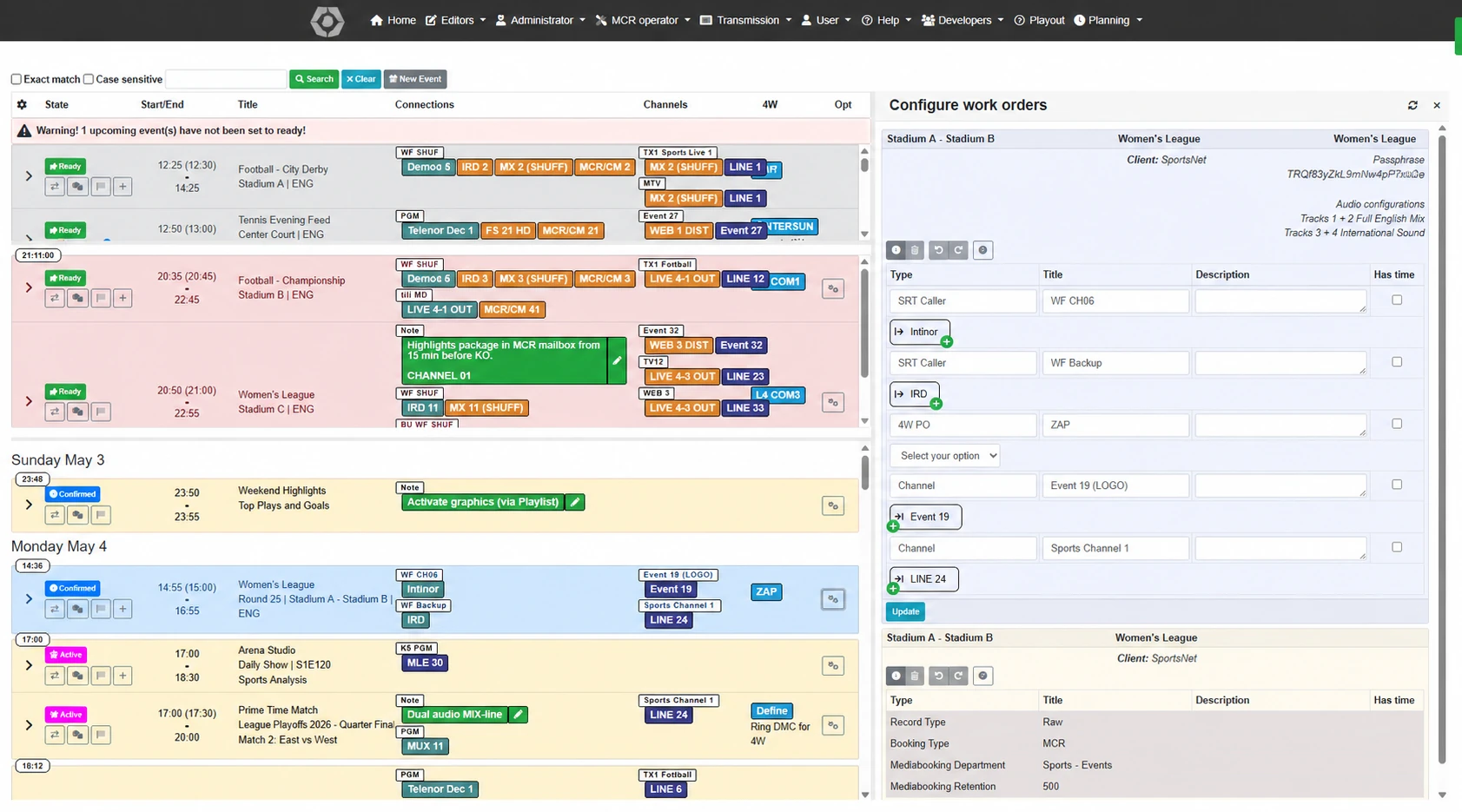Open comments icon on Weekend Highlights event
Viewport: 1462px width, 812px height.
coord(78,515)
